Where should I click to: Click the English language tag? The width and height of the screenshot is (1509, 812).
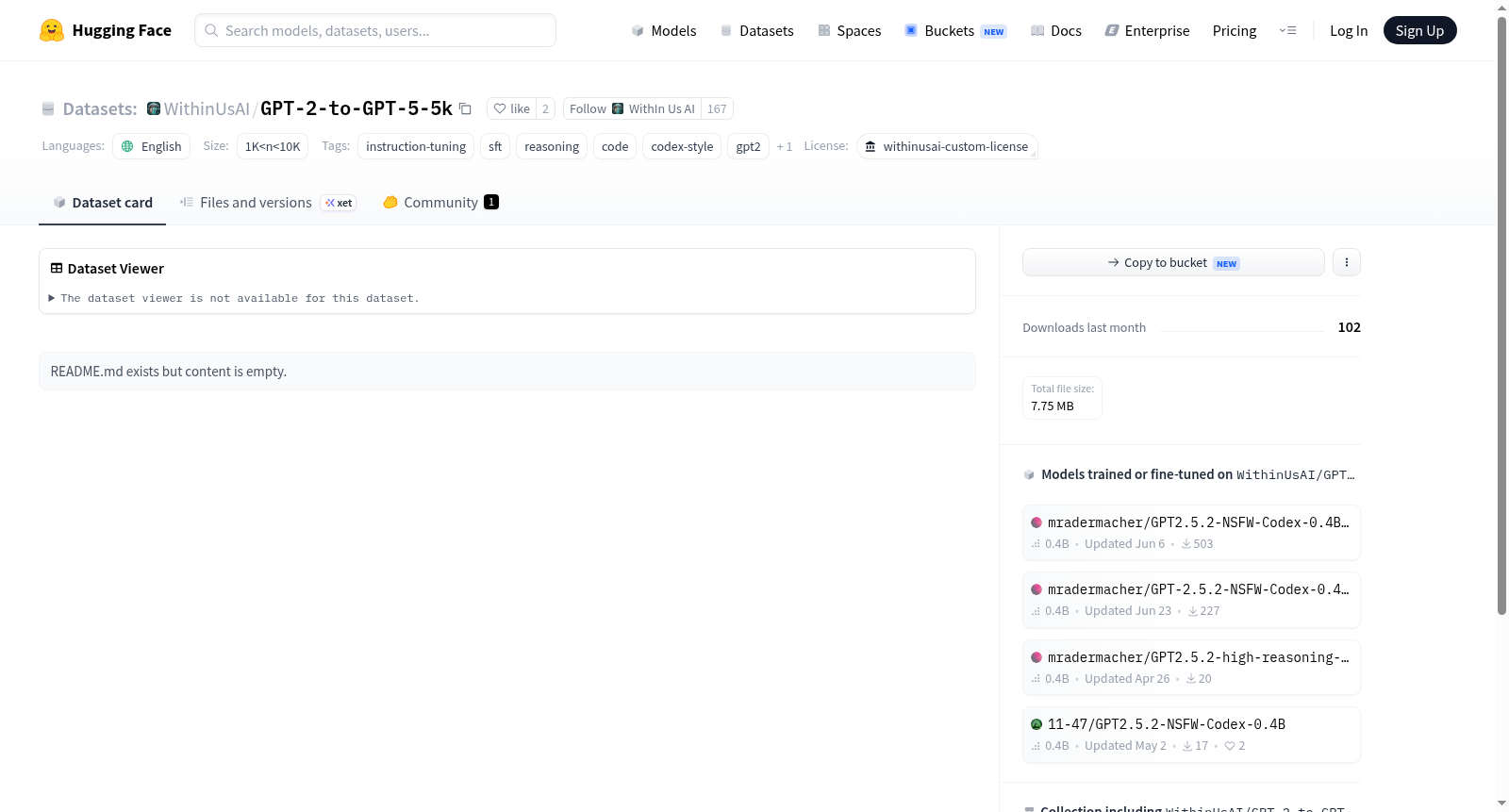pos(152,146)
